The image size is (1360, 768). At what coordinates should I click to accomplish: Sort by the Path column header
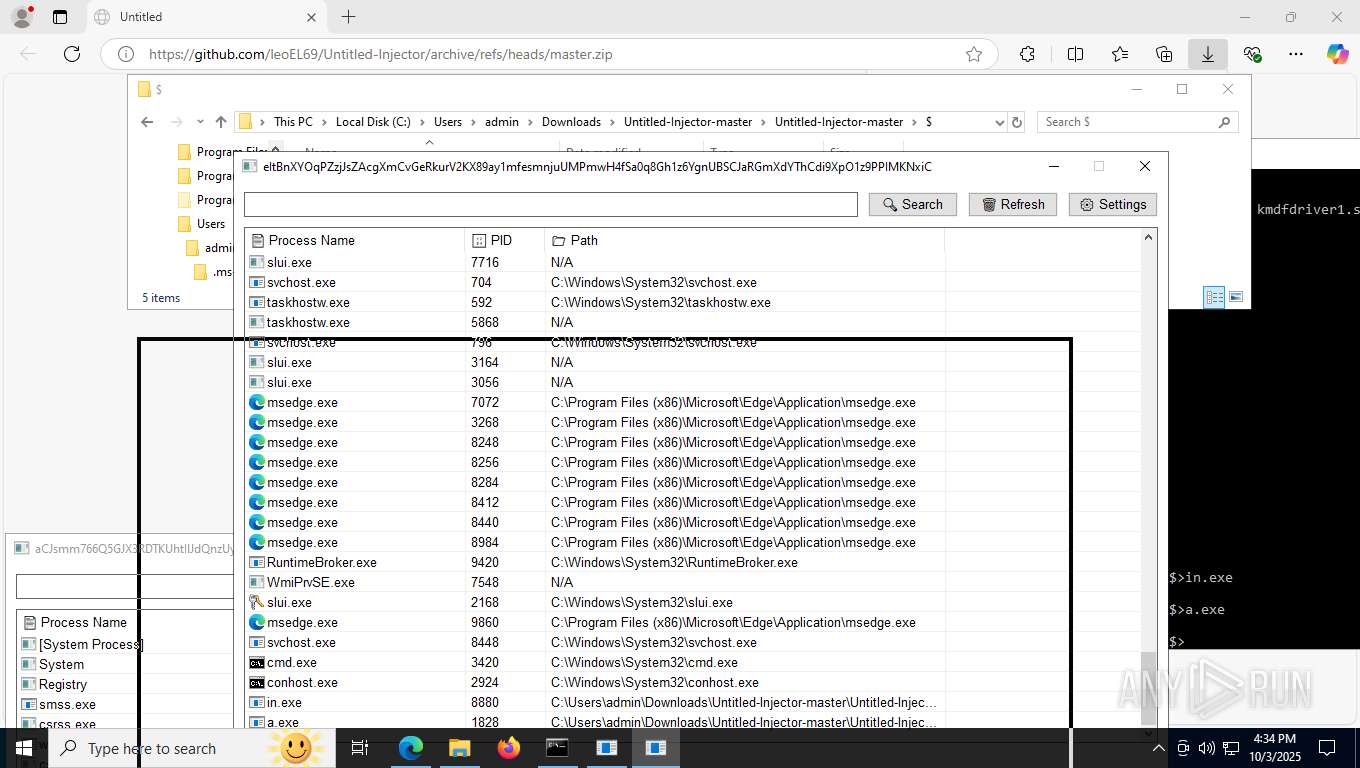pos(745,240)
